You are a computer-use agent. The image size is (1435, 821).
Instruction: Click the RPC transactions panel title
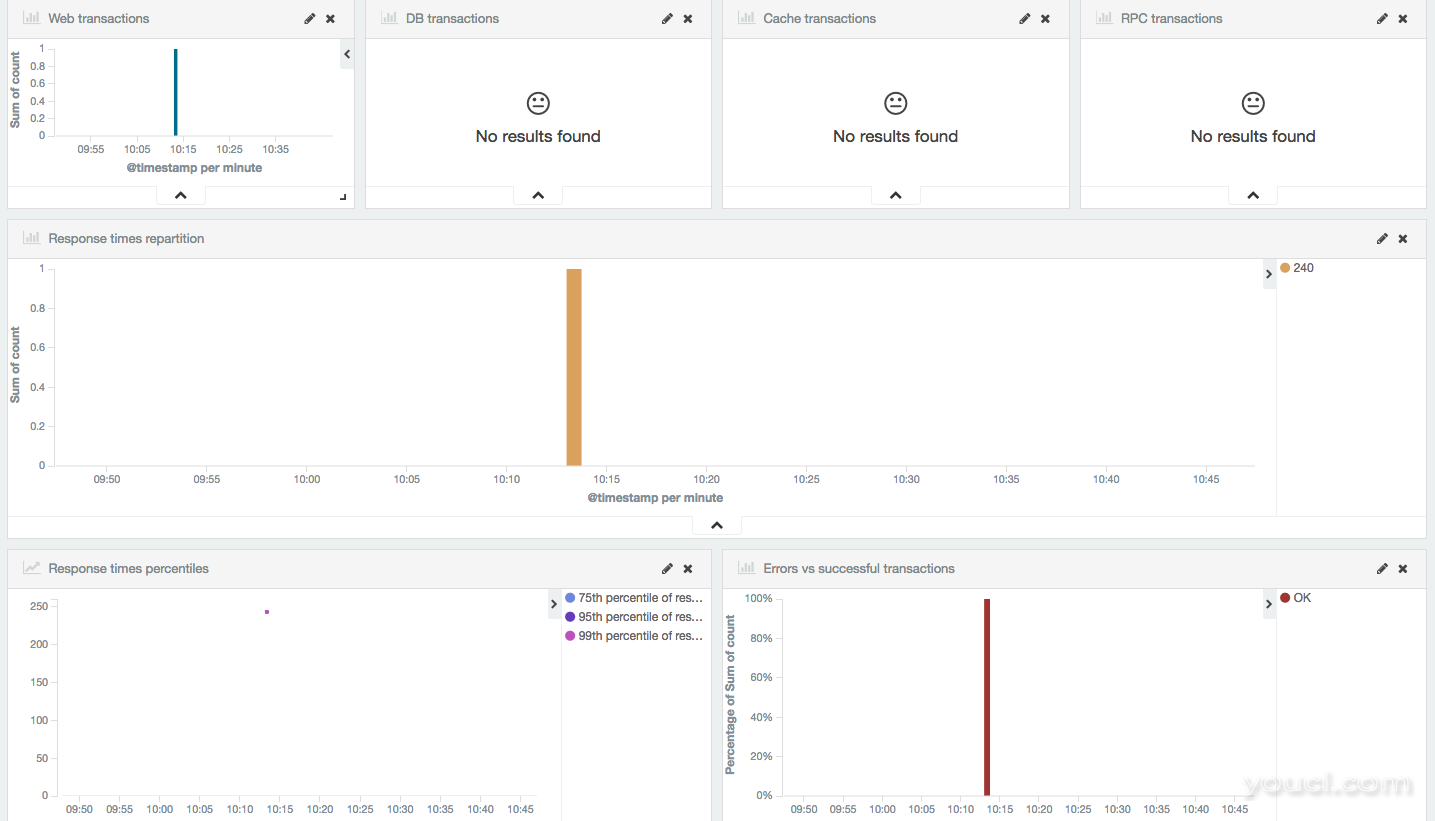point(1172,19)
